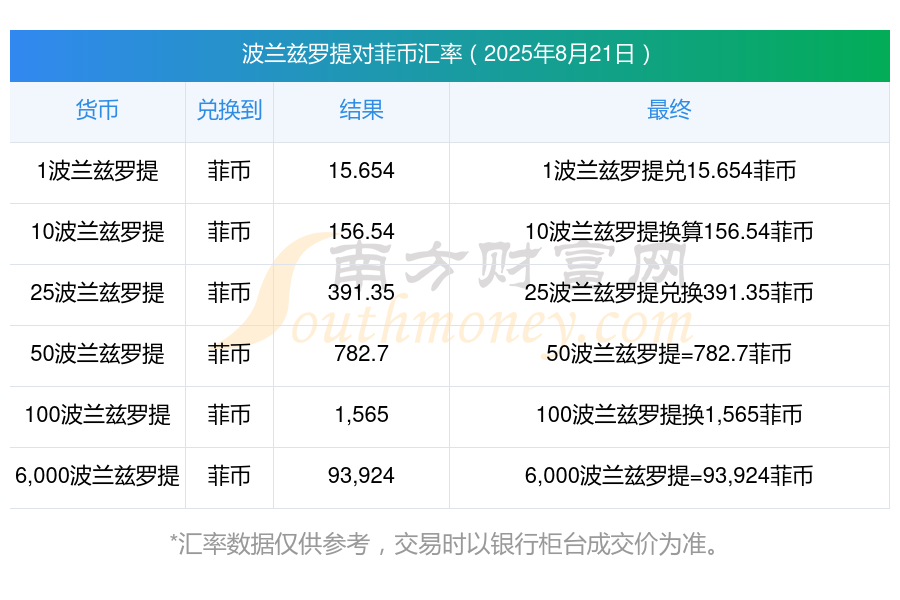Select the 50波兰兹罗提 cell

97,354
